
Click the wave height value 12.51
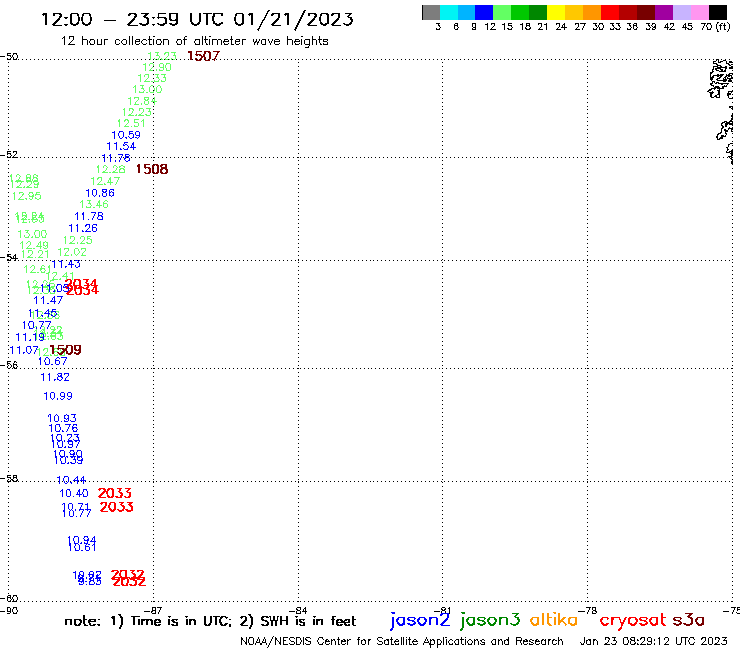pyautogui.click(x=131, y=123)
